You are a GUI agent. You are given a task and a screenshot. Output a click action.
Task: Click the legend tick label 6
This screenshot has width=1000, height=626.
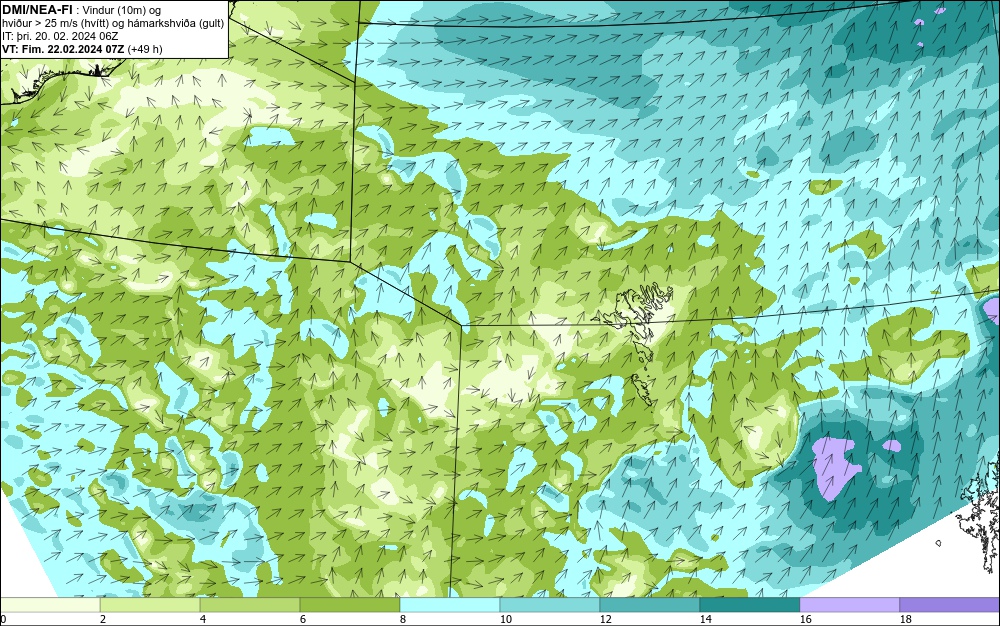(302, 619)
